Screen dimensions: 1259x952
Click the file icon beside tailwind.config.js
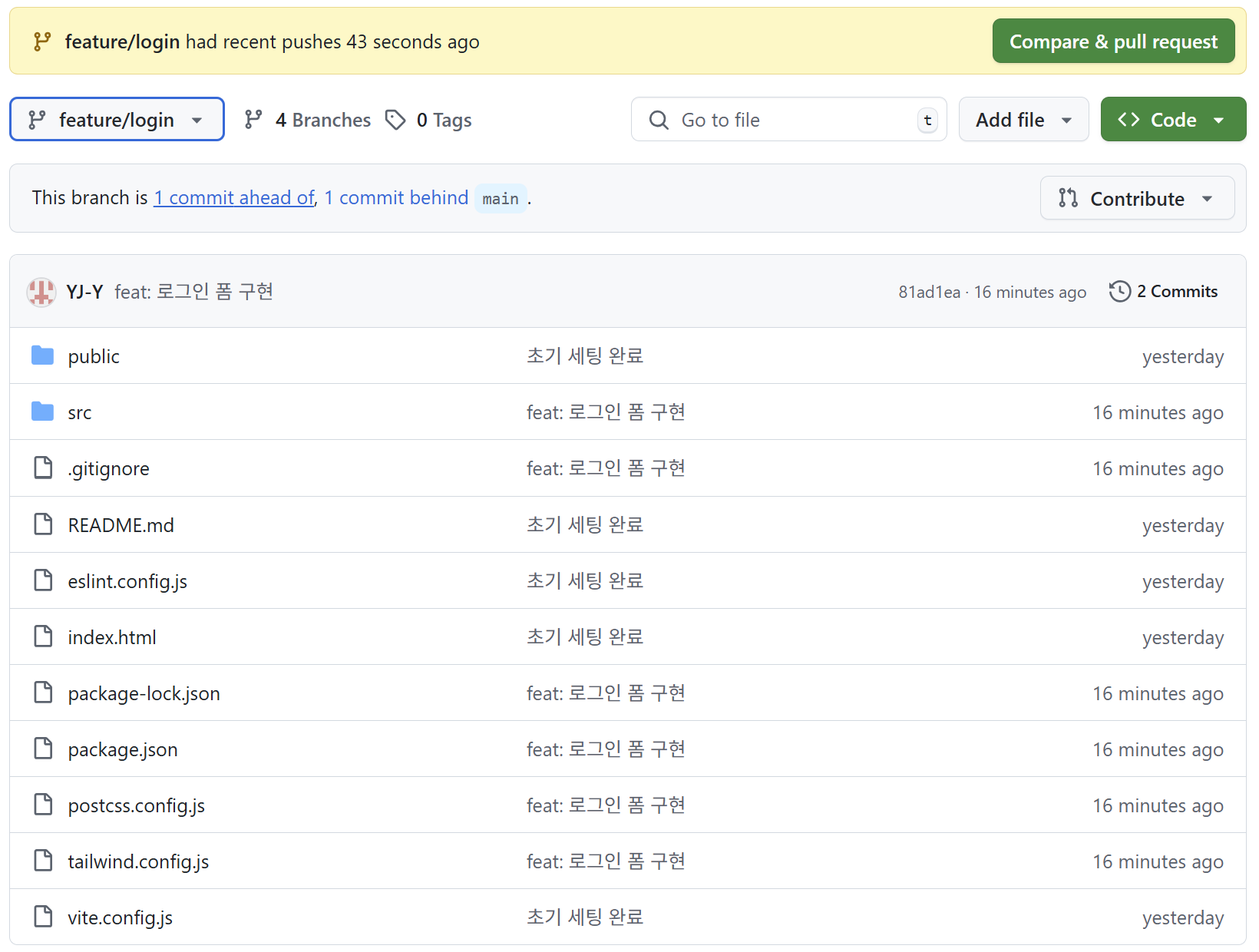44,861
